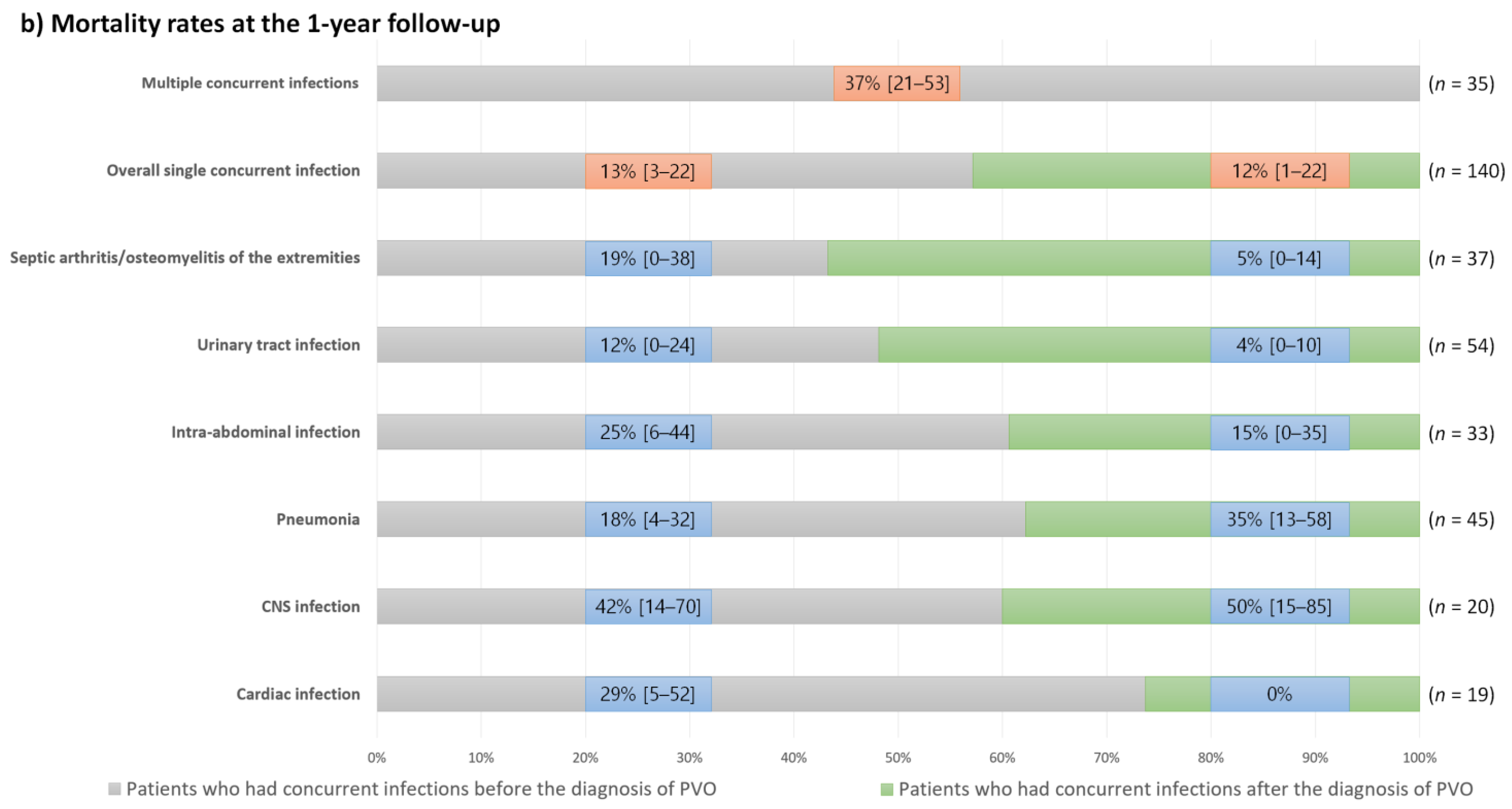
Task: Click the Cardiac infection category label
Action: (x=298, y=694)
